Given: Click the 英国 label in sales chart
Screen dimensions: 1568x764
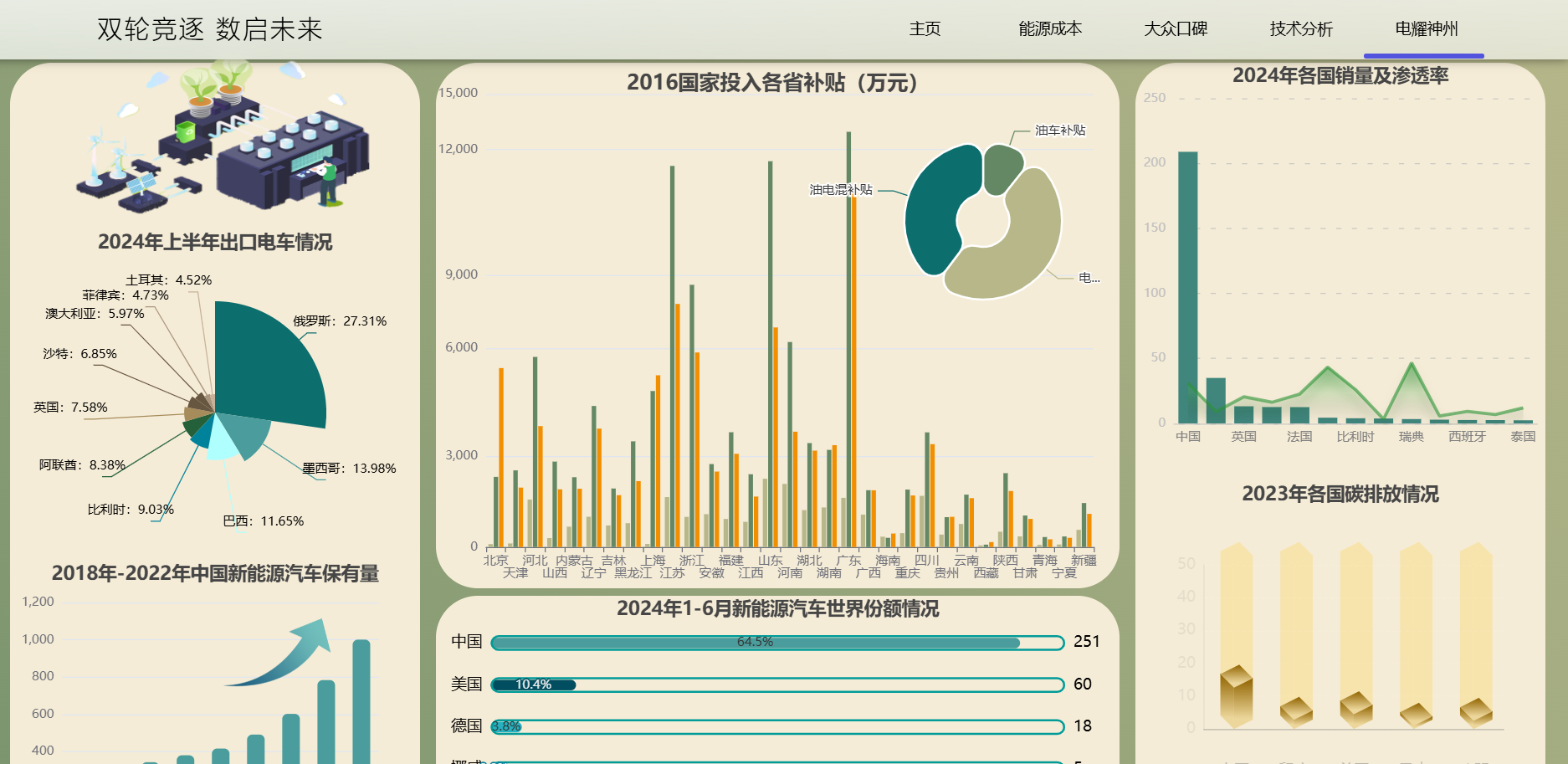Looking at the screenshot, I should (x=1243, y=437).
